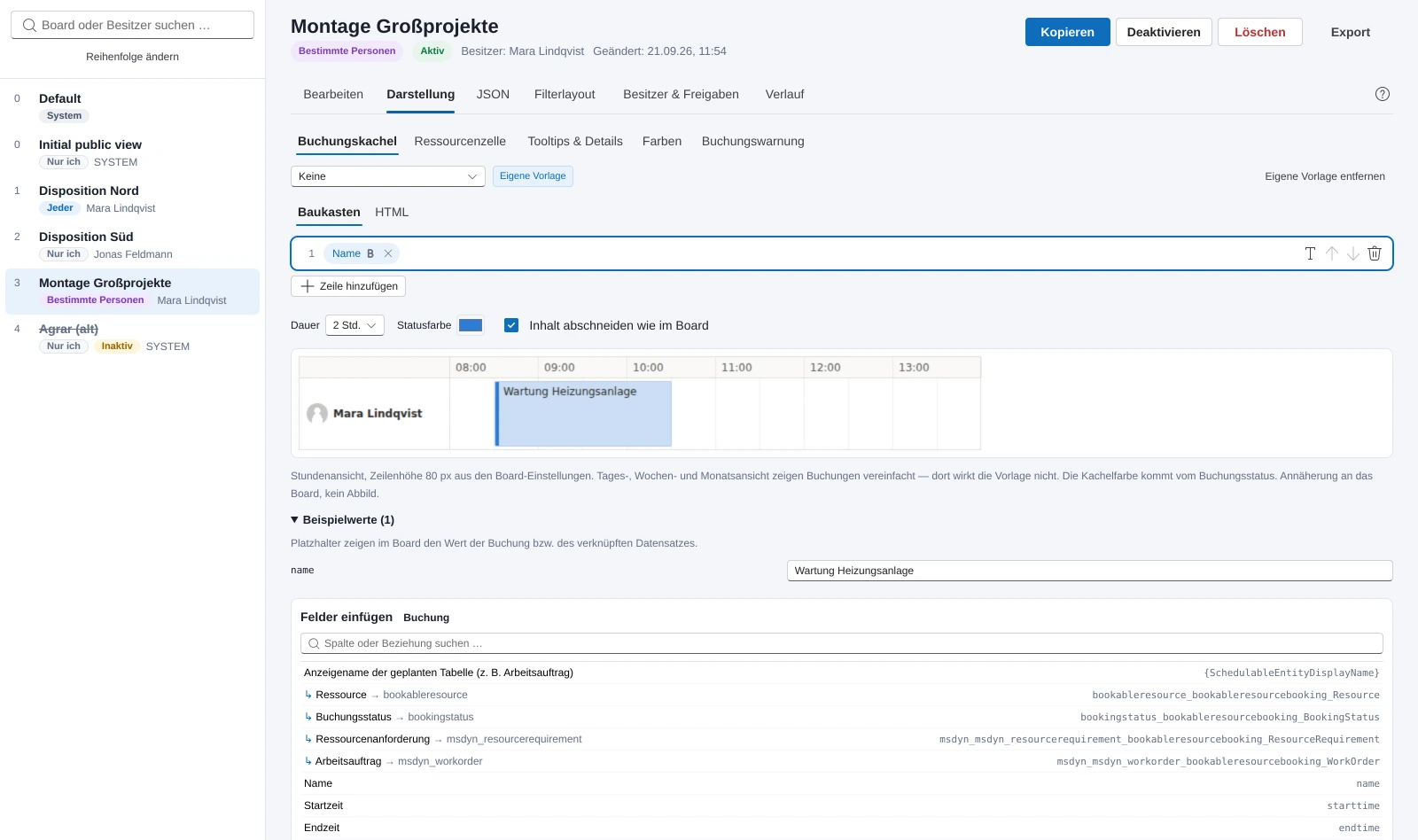Open the Keine template dropdown
The height and width of the screenshot is (840, 1418).
pos(387,176)
